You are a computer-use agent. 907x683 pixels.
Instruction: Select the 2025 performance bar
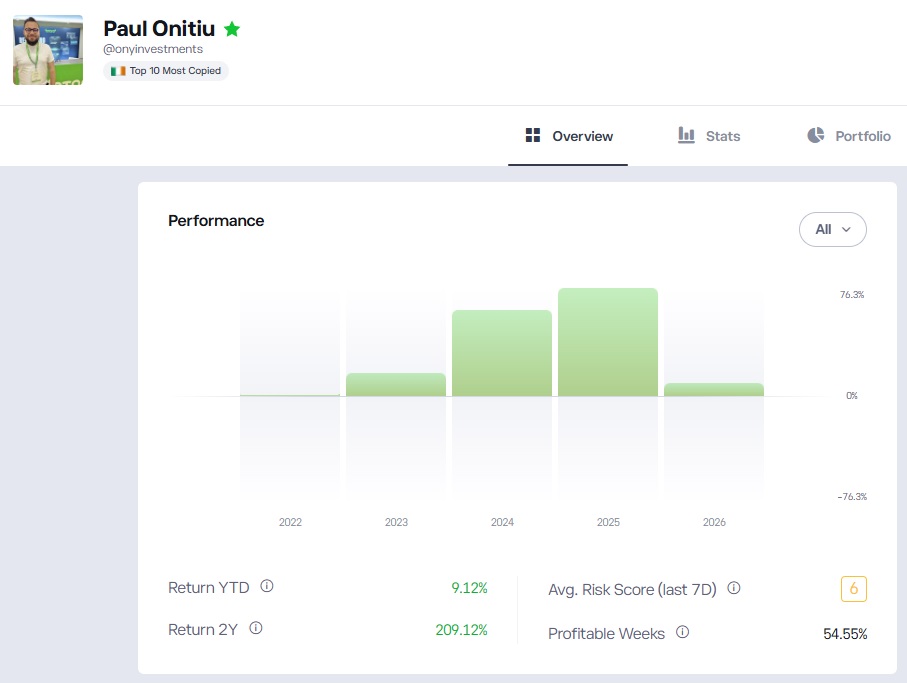(x=608, y=340)
